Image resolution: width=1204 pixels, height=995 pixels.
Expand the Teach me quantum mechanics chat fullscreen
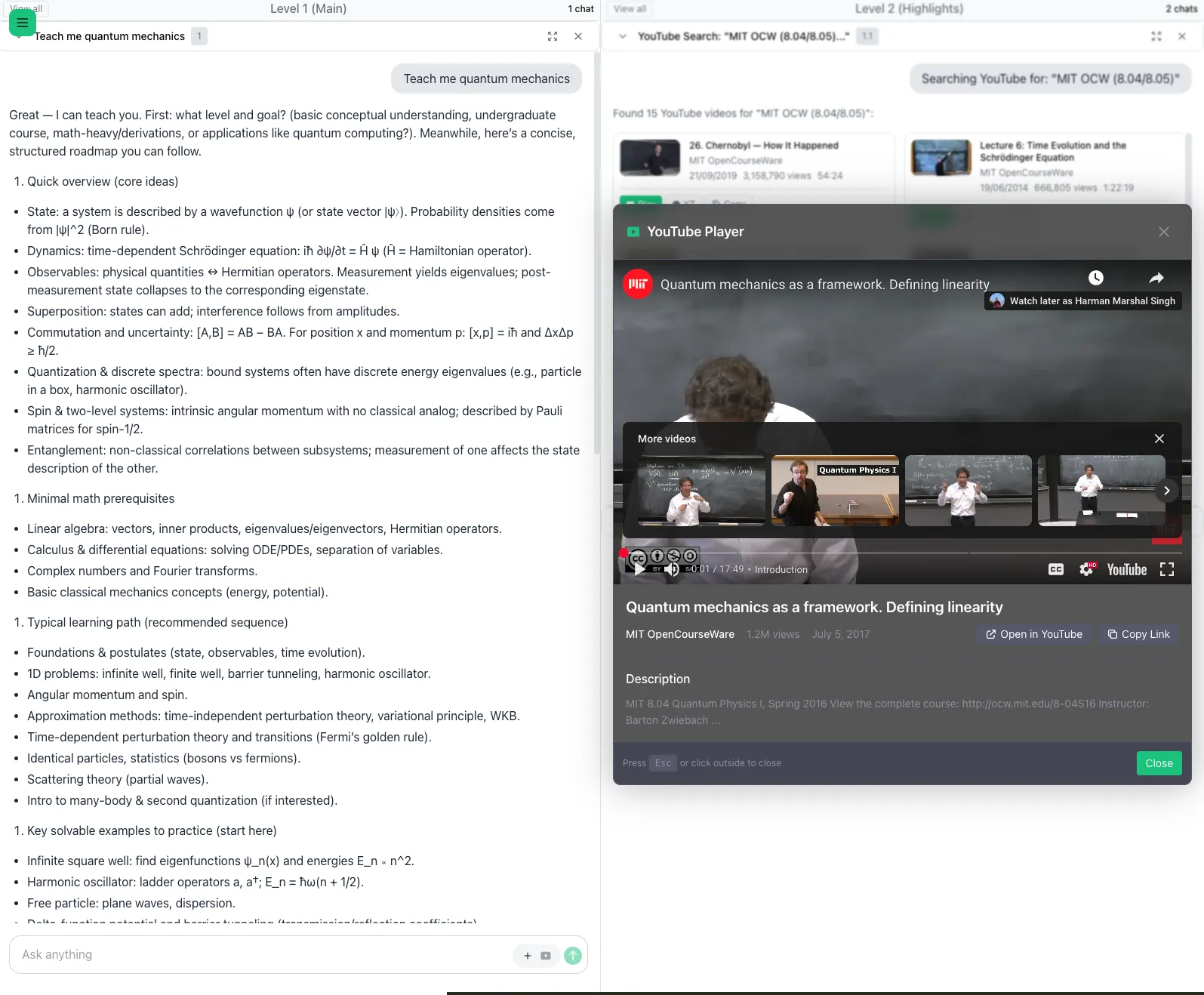click(x=553, y=36)
